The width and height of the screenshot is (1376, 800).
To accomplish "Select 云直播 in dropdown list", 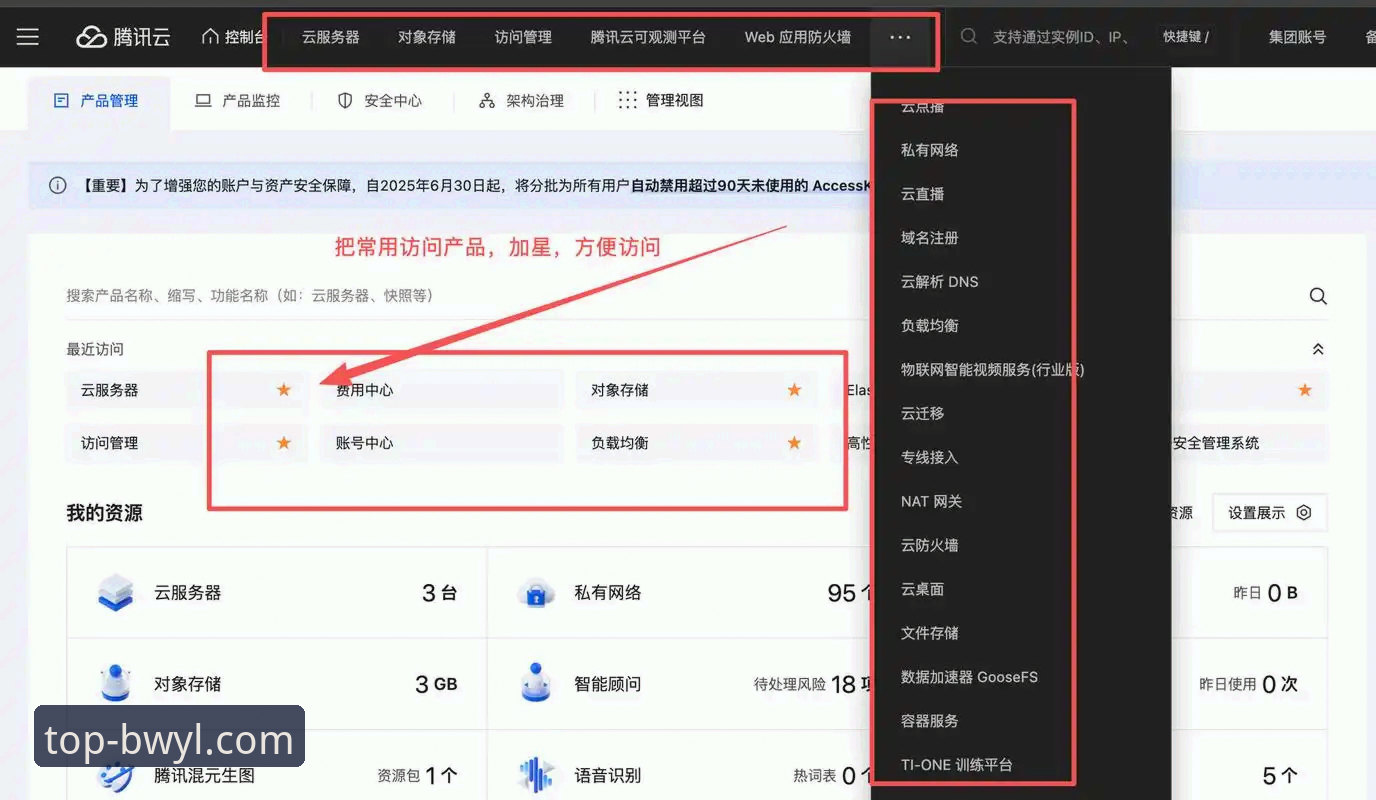I will (923, 194).
